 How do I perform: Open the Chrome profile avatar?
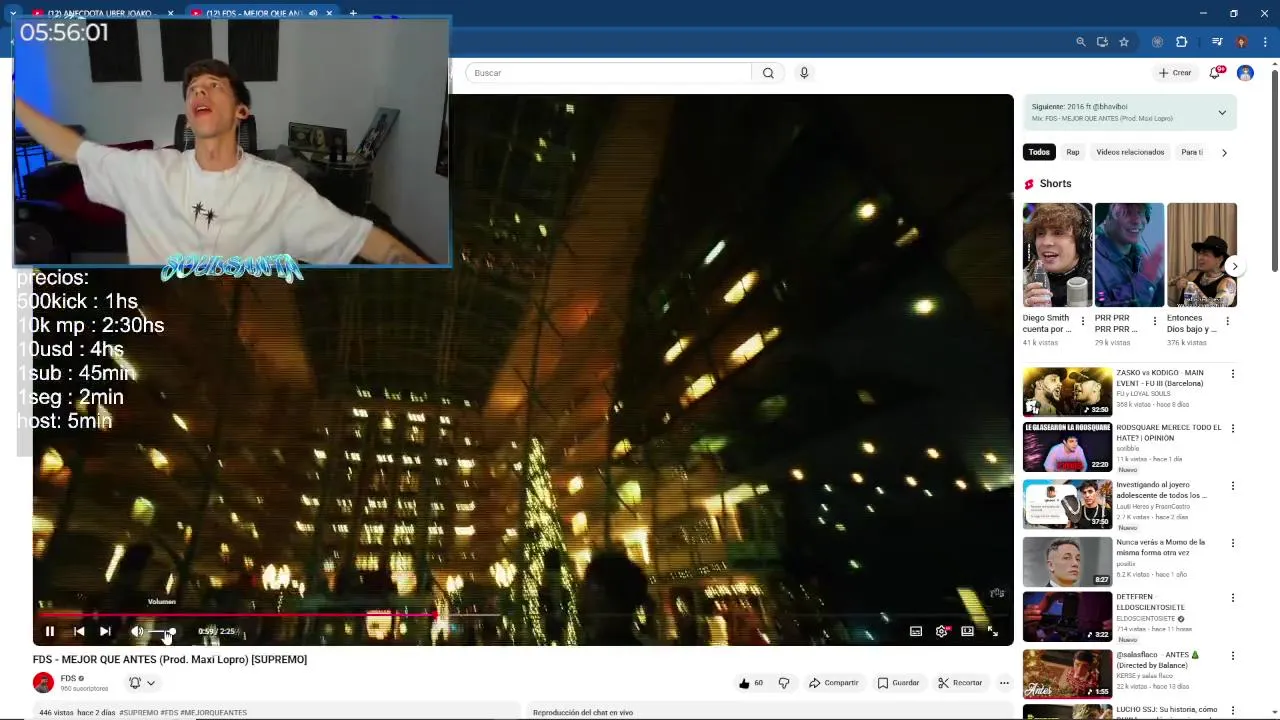1241,42
